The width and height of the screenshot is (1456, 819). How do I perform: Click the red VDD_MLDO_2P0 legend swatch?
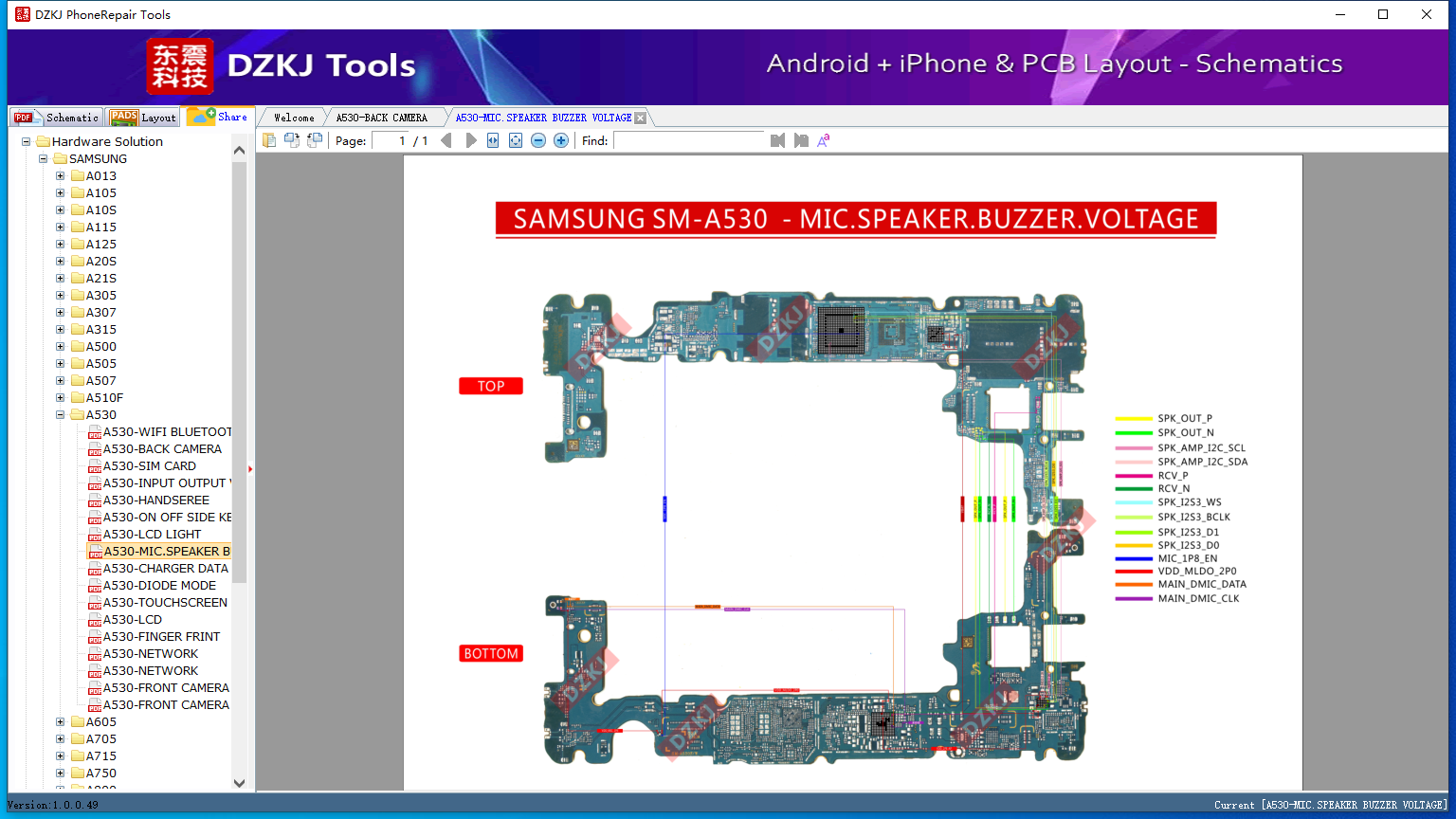click(x=1134, y=572)
